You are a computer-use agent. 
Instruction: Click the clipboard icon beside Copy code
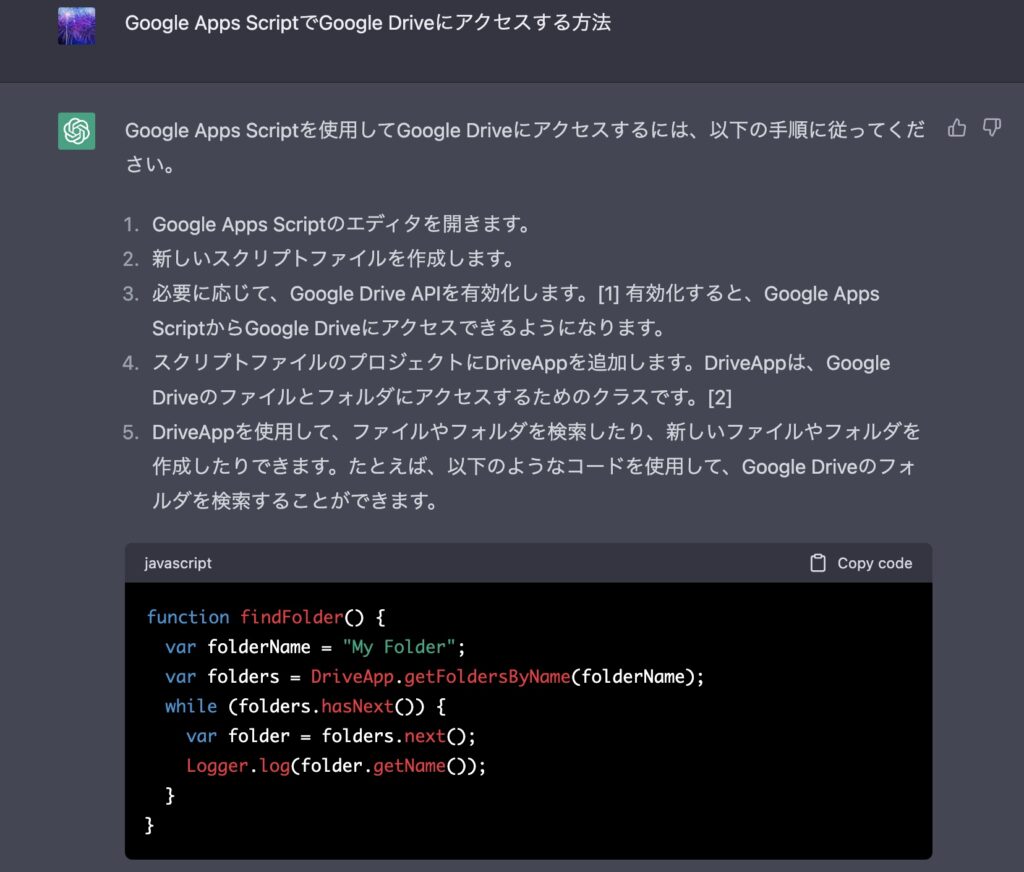818,563
